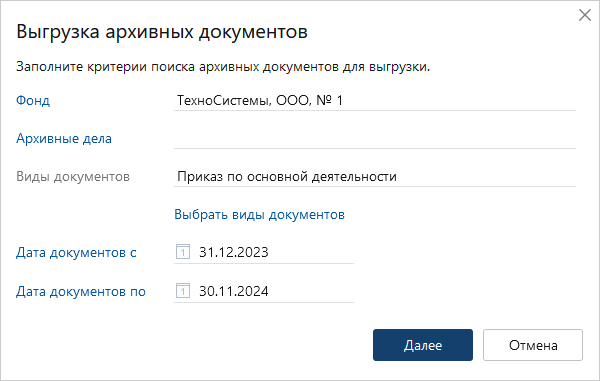This screenshot has height=381, width=600.
Task: Proceed with the Далее button
Action: click(423, 345)
